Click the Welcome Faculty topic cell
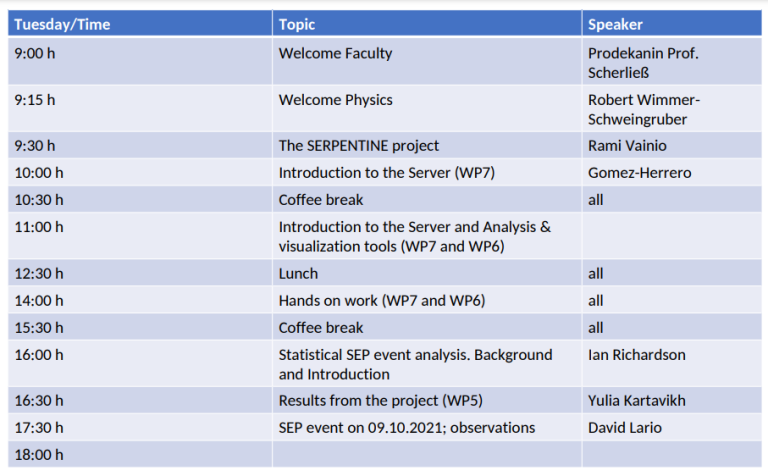Image resolution: width=768 pixels, height=476 pixels. 427,61
